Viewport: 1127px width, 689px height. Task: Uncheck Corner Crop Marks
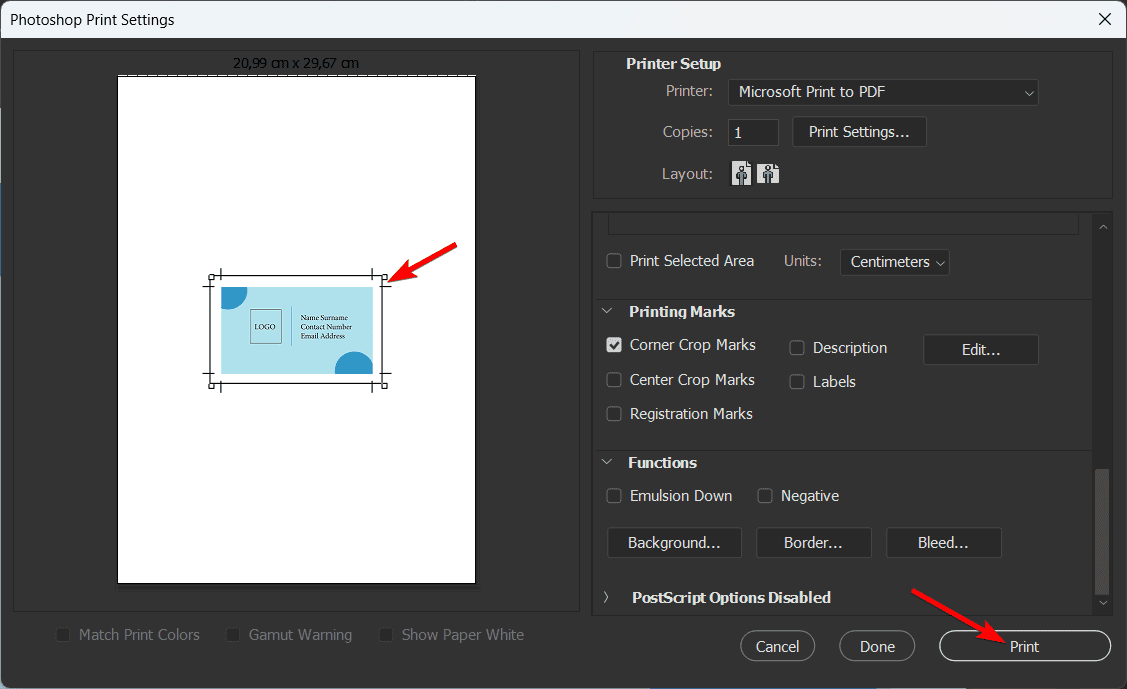pyautogui.click(x=614, y=345)
